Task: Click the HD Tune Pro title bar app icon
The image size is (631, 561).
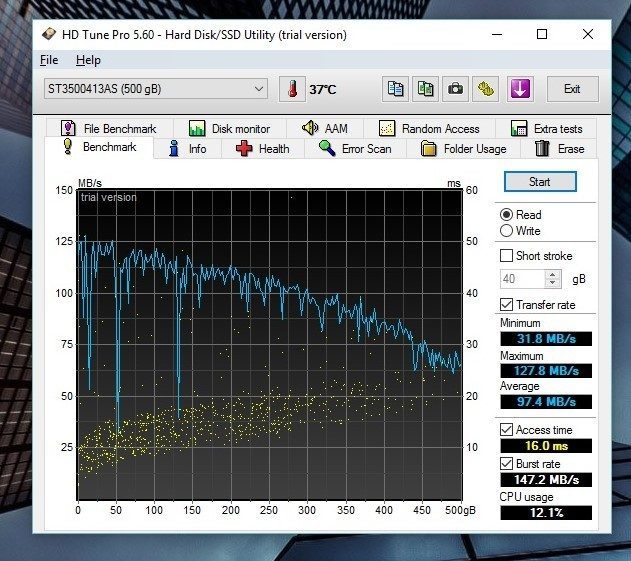Action: 49,34
